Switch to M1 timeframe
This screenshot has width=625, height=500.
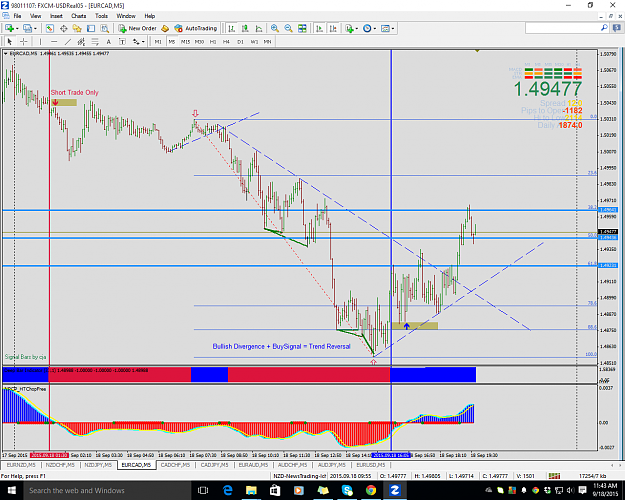158,41
